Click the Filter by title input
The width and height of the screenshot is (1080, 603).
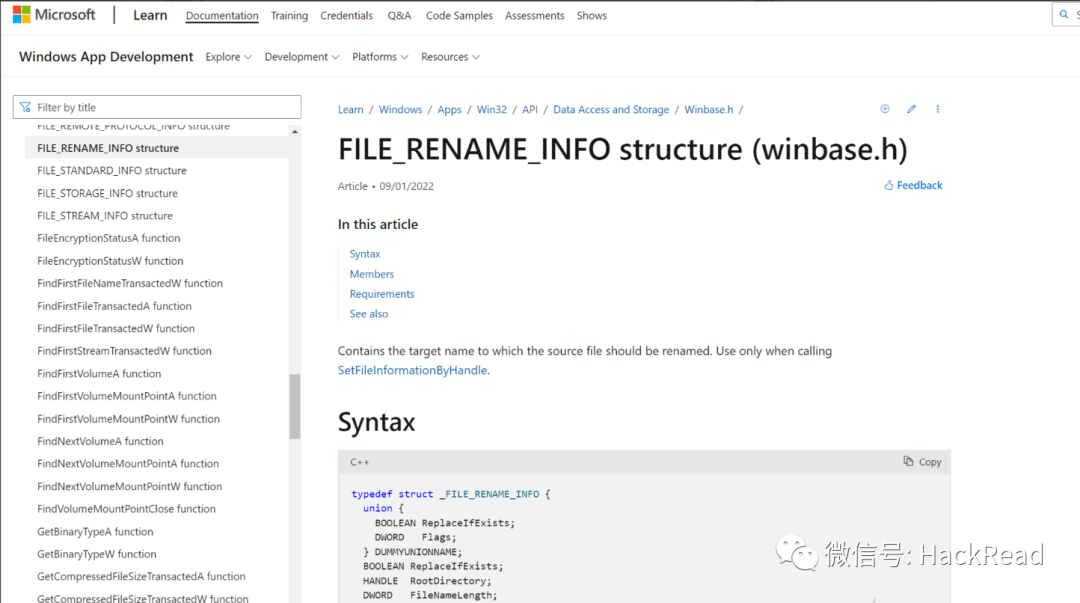pos(157,107)
